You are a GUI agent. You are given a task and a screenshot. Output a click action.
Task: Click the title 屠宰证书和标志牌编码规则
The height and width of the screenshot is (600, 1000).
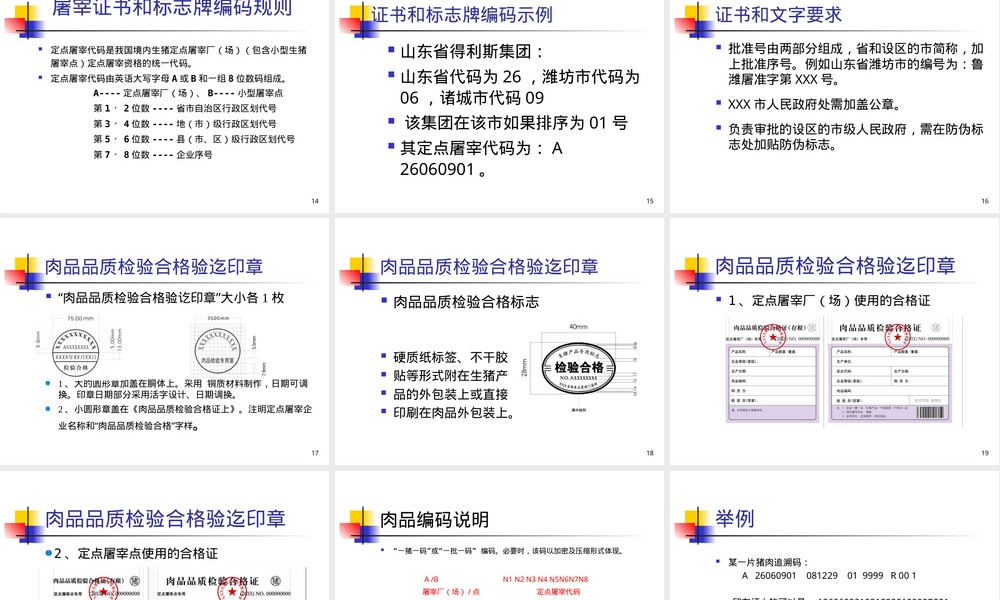[172, 8]
